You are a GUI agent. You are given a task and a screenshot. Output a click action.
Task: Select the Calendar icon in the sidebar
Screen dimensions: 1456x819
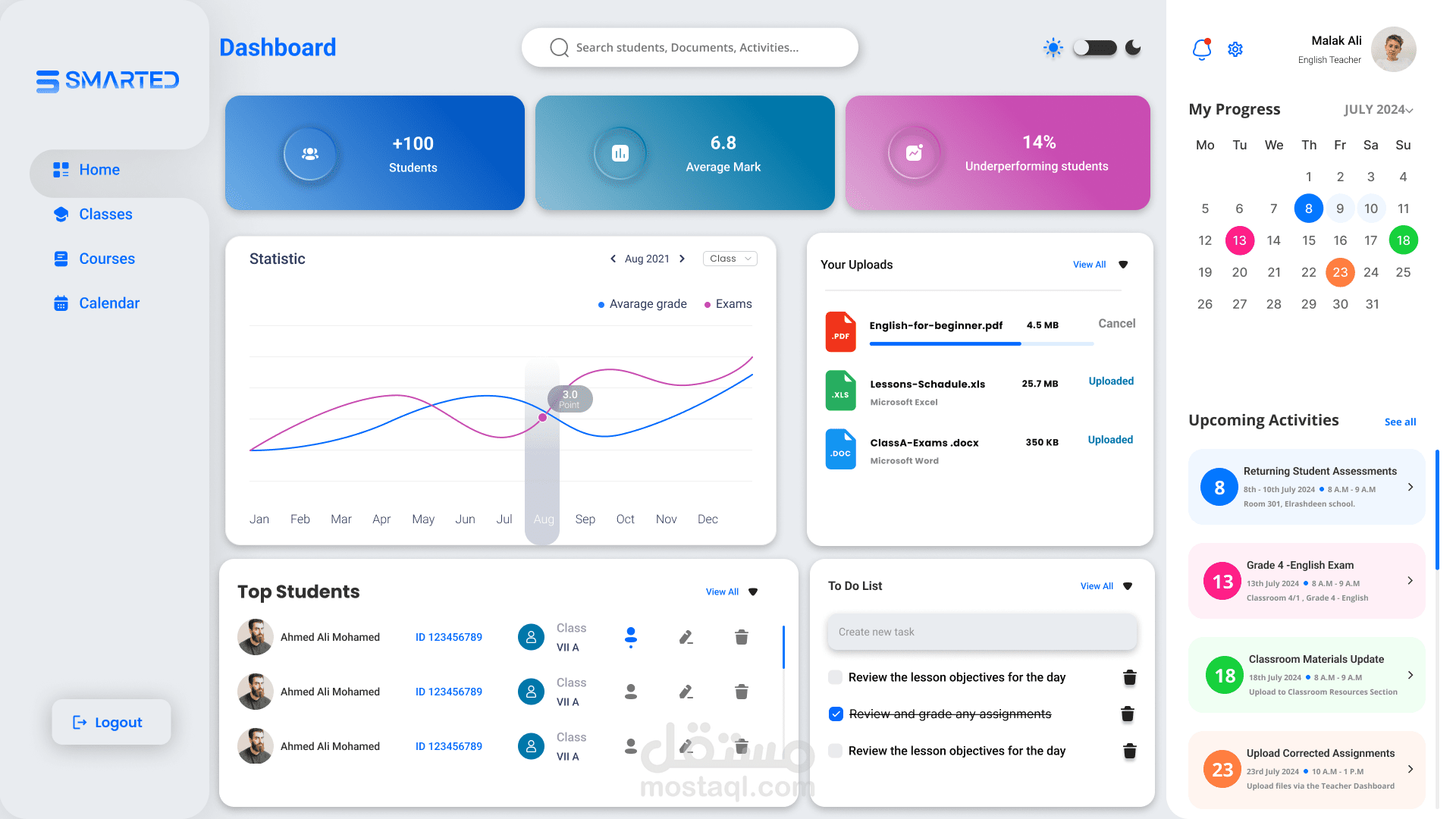[x=61, y=303]
